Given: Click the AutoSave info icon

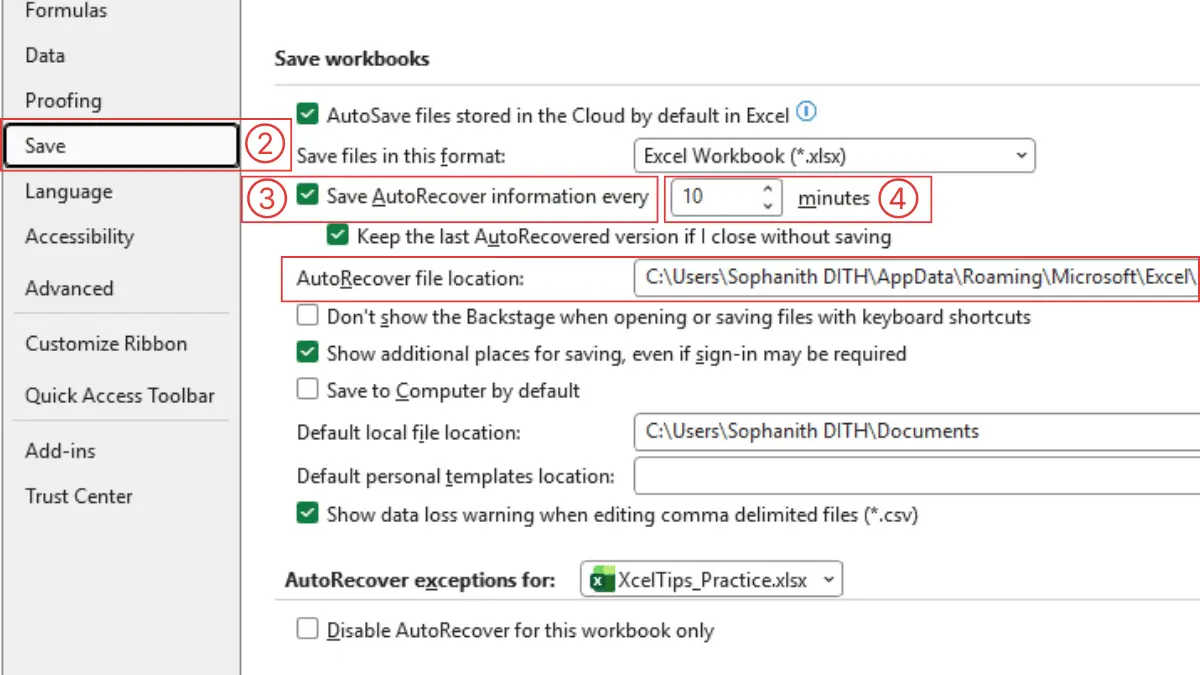Looking at the screenshot, I should click(x=807, y=112).
